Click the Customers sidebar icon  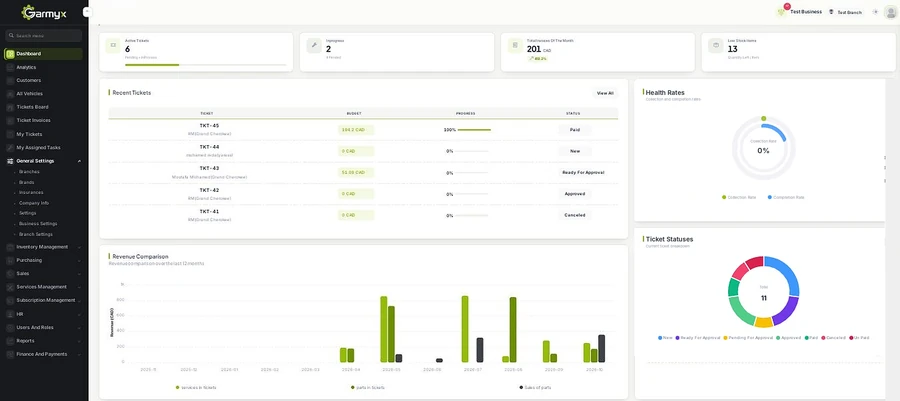click(x=10, y=80)
